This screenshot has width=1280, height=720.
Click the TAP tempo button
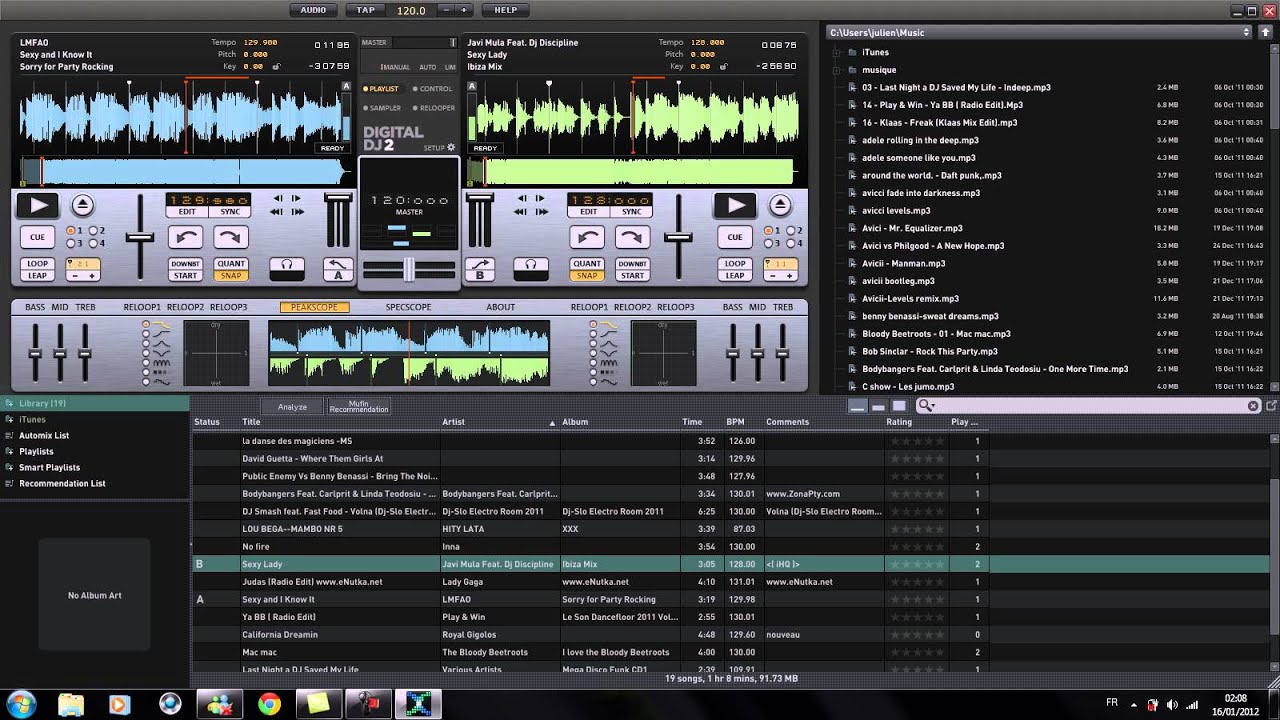(366, 10)
